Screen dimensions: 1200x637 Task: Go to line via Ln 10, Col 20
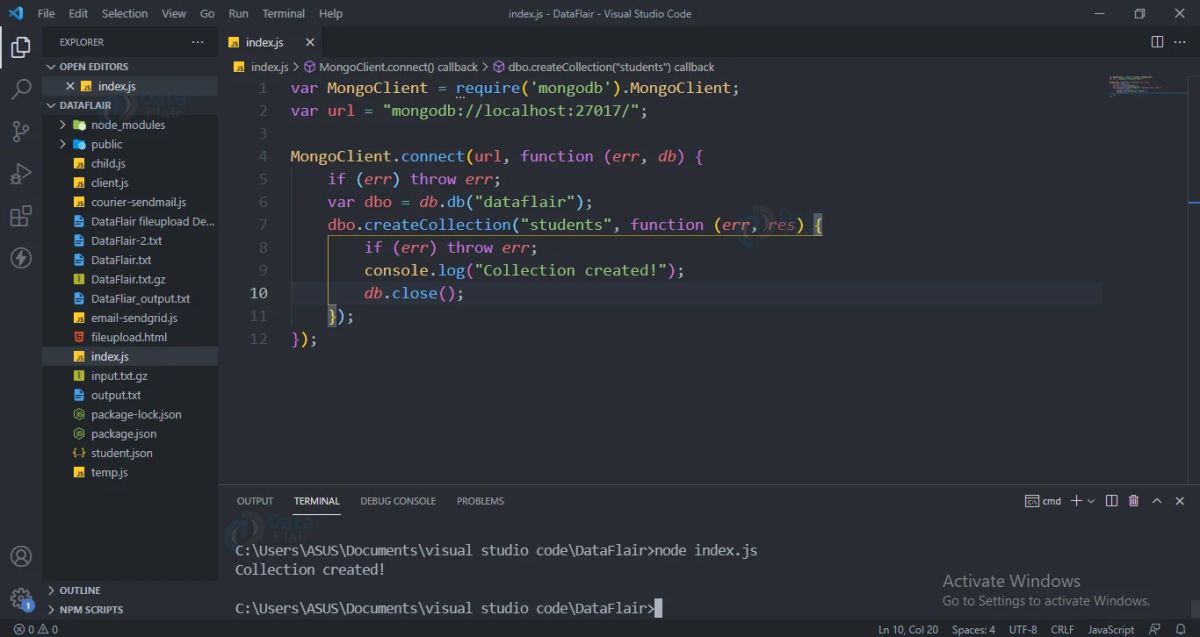908,629
